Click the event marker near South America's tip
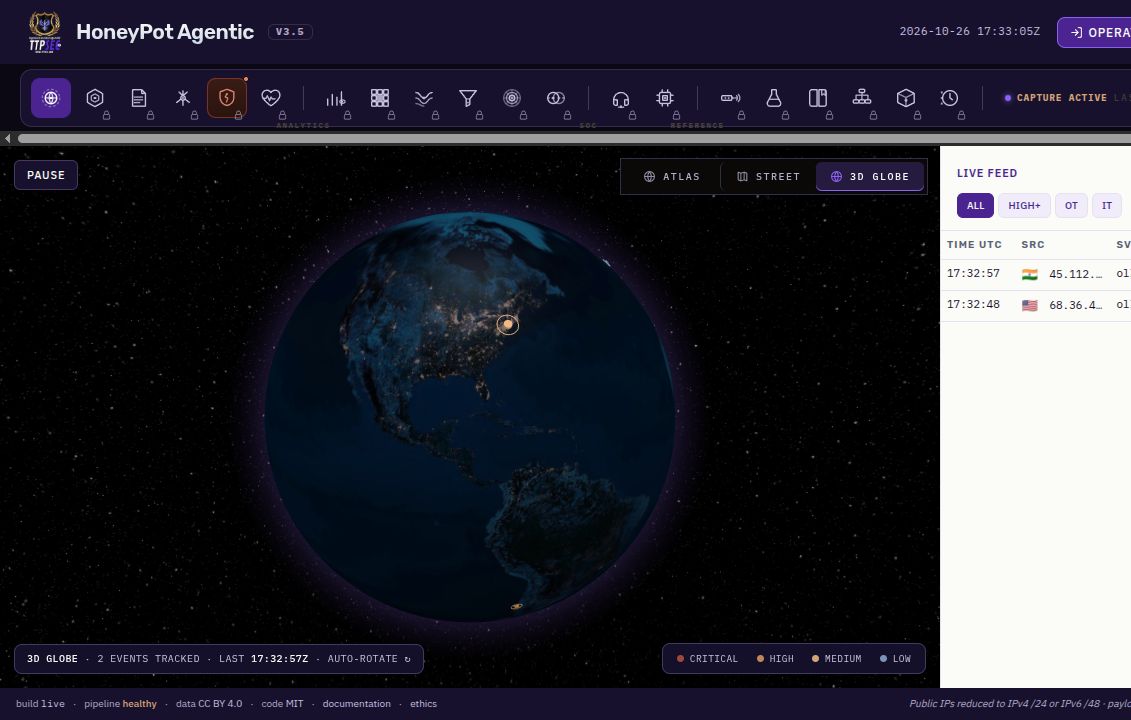Image resolution: width=1131 pixels, height=720 pixels. click(517, 607)
